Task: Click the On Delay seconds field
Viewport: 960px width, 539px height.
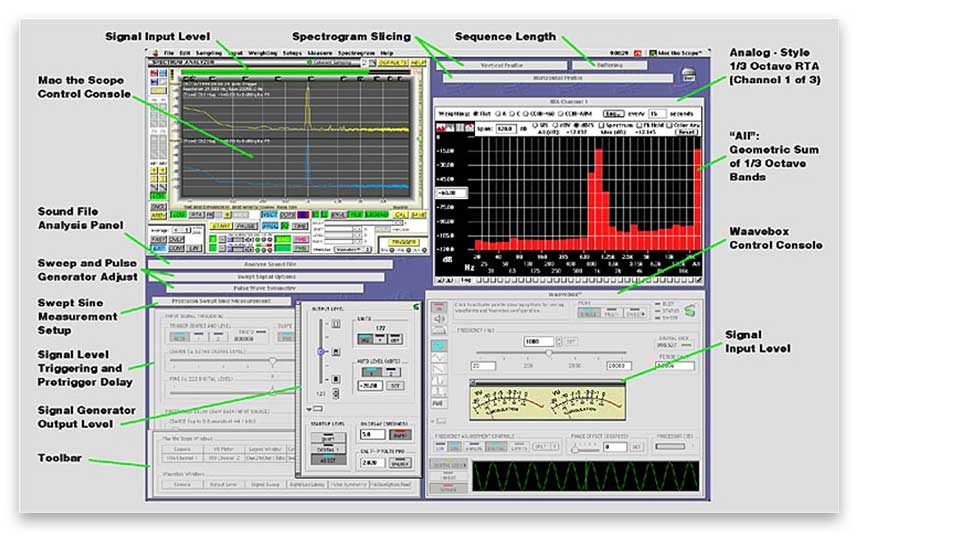Action: (x=372, y=434)
